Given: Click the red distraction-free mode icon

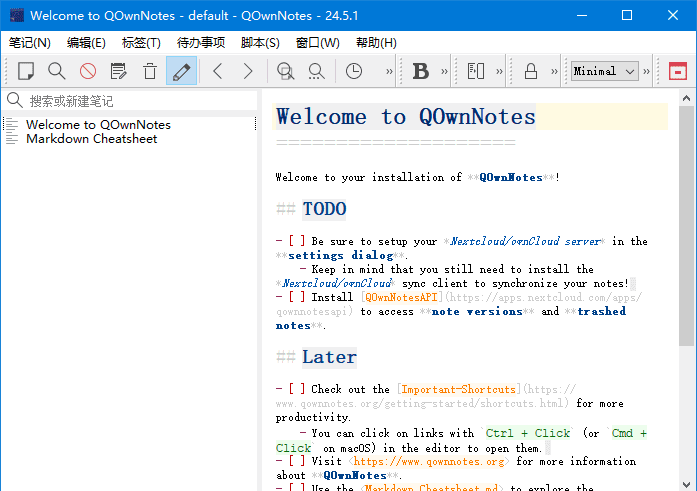Looking at the screenshot, I should [678, 71].
